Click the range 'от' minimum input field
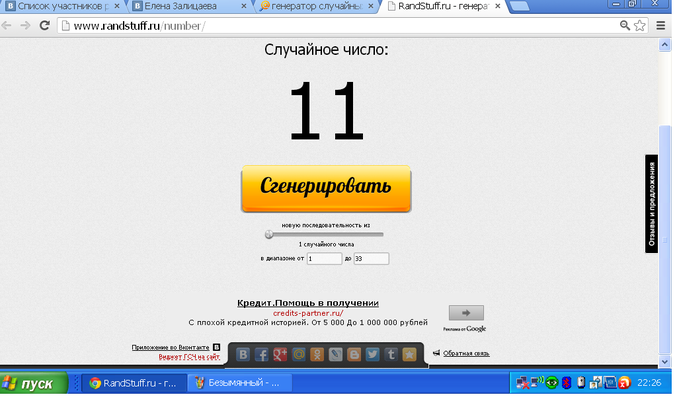Screen dimensions: 677x405 point(324,259)
